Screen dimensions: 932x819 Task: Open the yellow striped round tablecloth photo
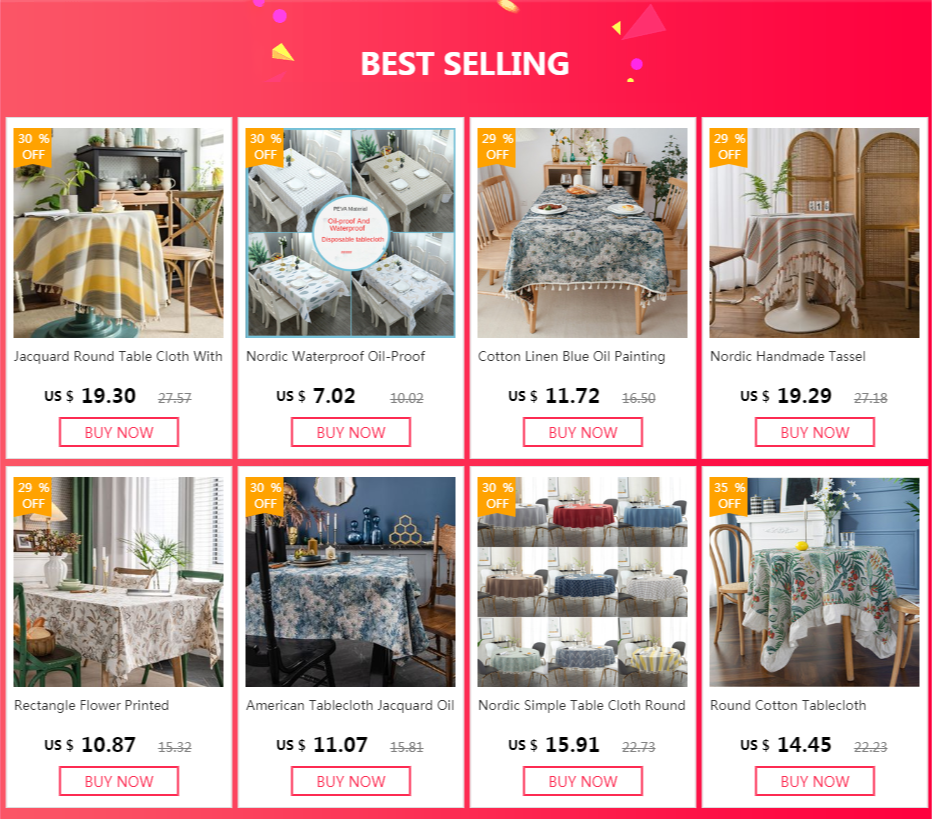[119, 233]
